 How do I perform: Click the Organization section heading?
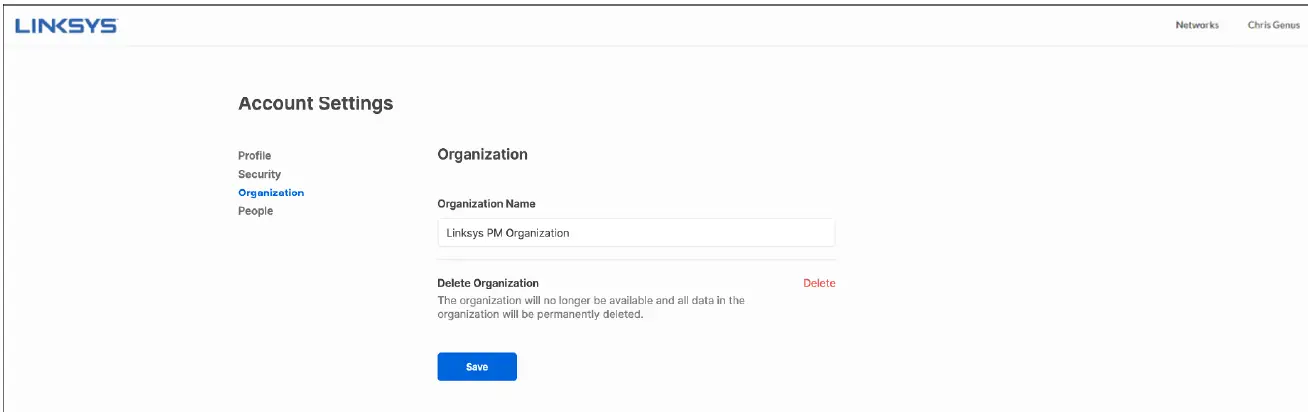[x=482, y=155]
